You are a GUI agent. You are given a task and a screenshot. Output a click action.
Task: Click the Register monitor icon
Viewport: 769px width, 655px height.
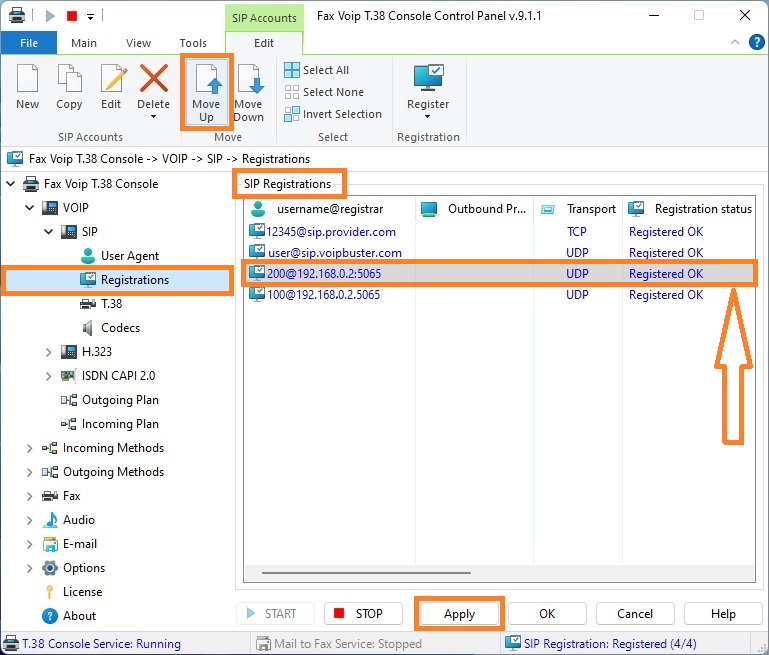pos(428,77)
